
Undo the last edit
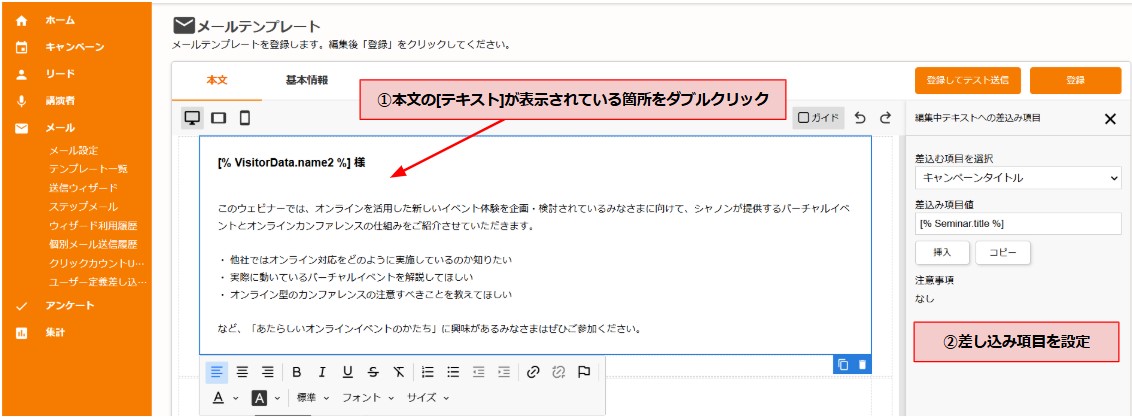[x=860, y=118]
